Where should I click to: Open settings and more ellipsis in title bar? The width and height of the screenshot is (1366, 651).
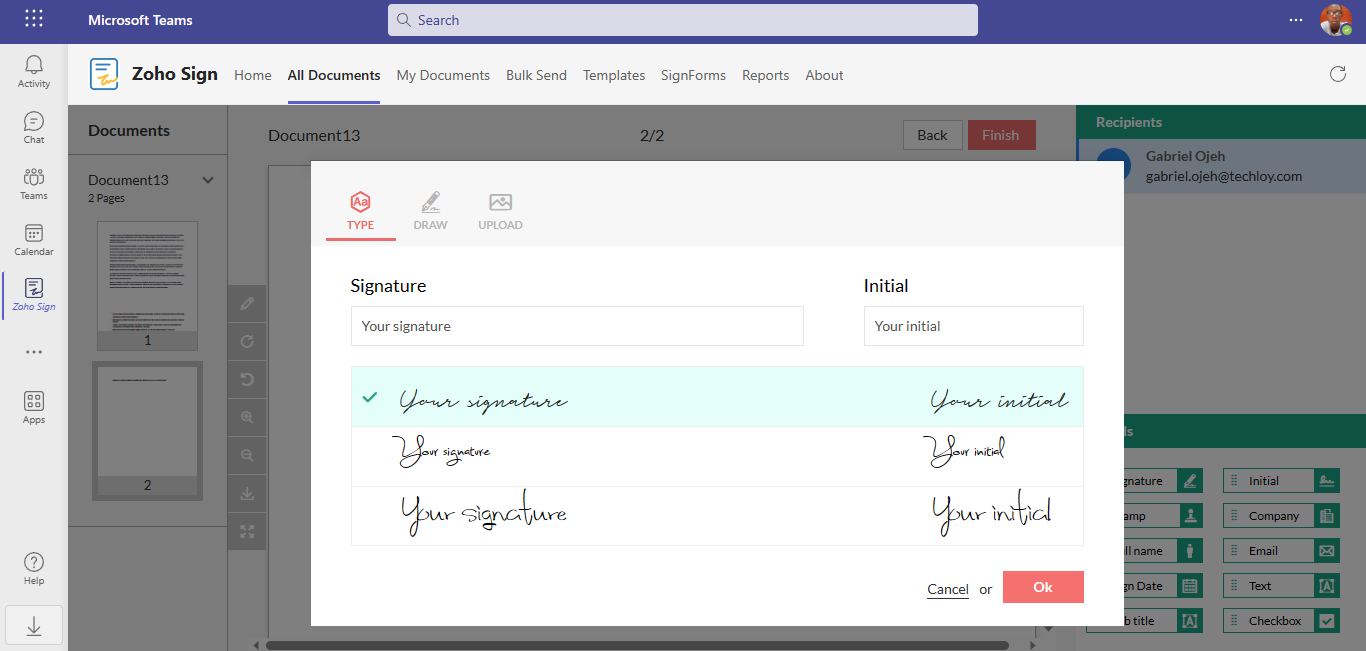click(1296, 19)
